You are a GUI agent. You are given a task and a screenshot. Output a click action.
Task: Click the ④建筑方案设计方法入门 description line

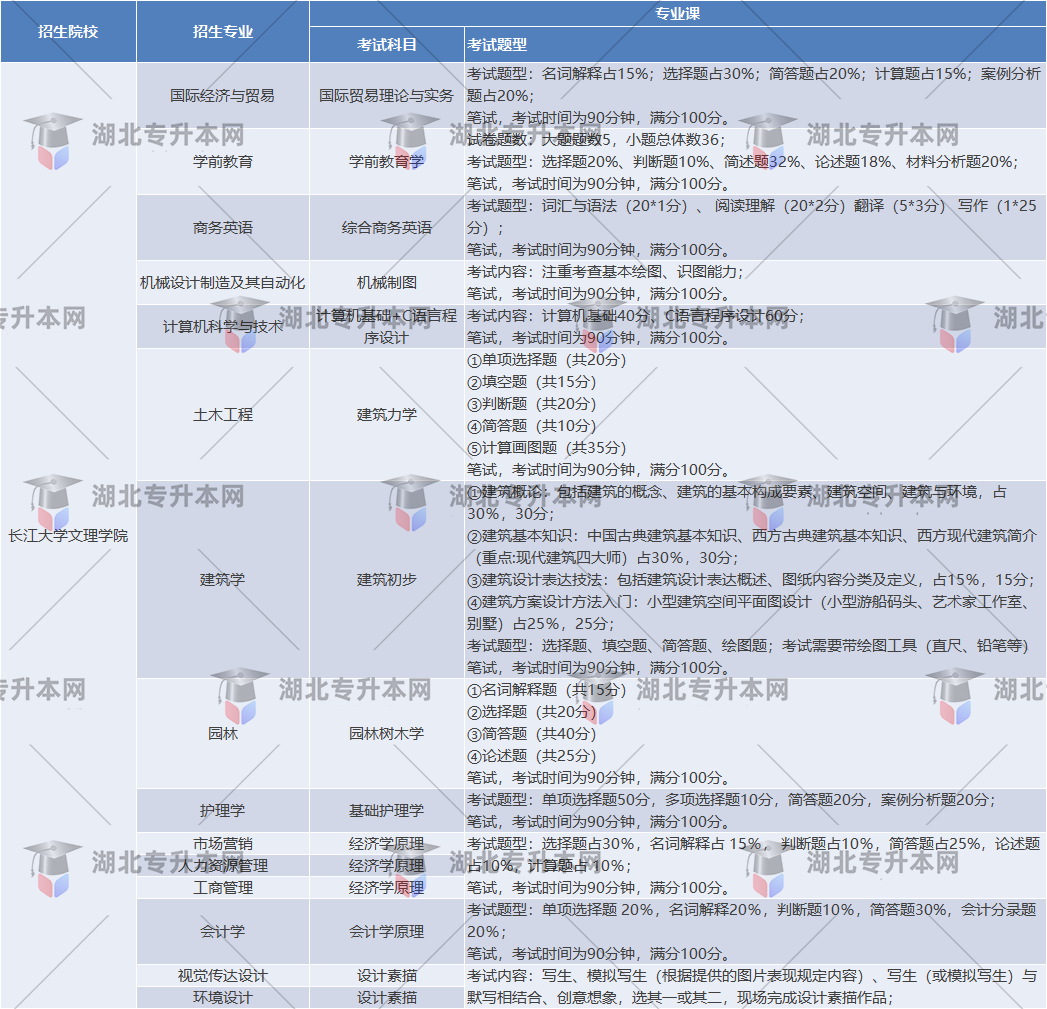[749, 613]
